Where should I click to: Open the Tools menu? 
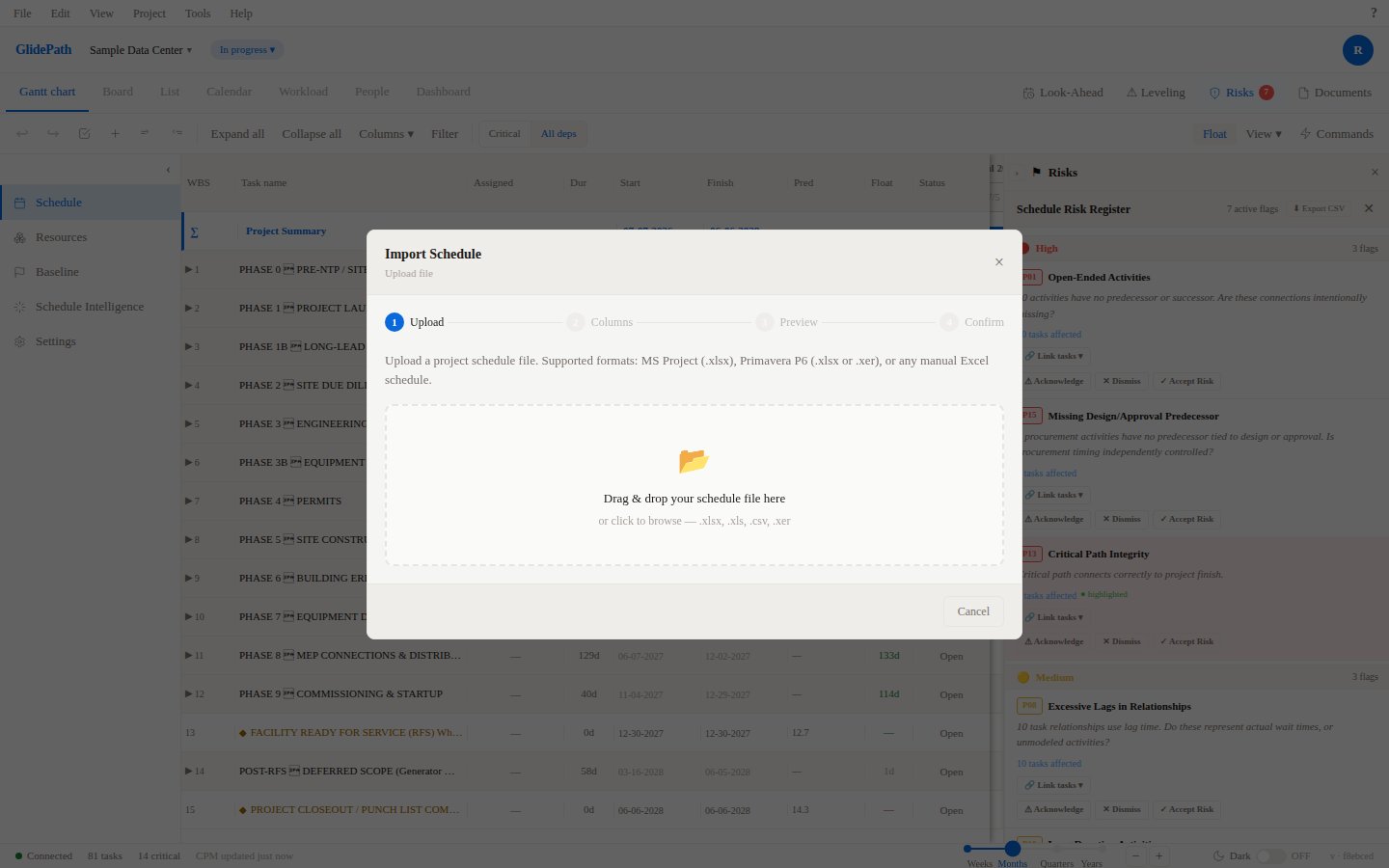point(198,14)
